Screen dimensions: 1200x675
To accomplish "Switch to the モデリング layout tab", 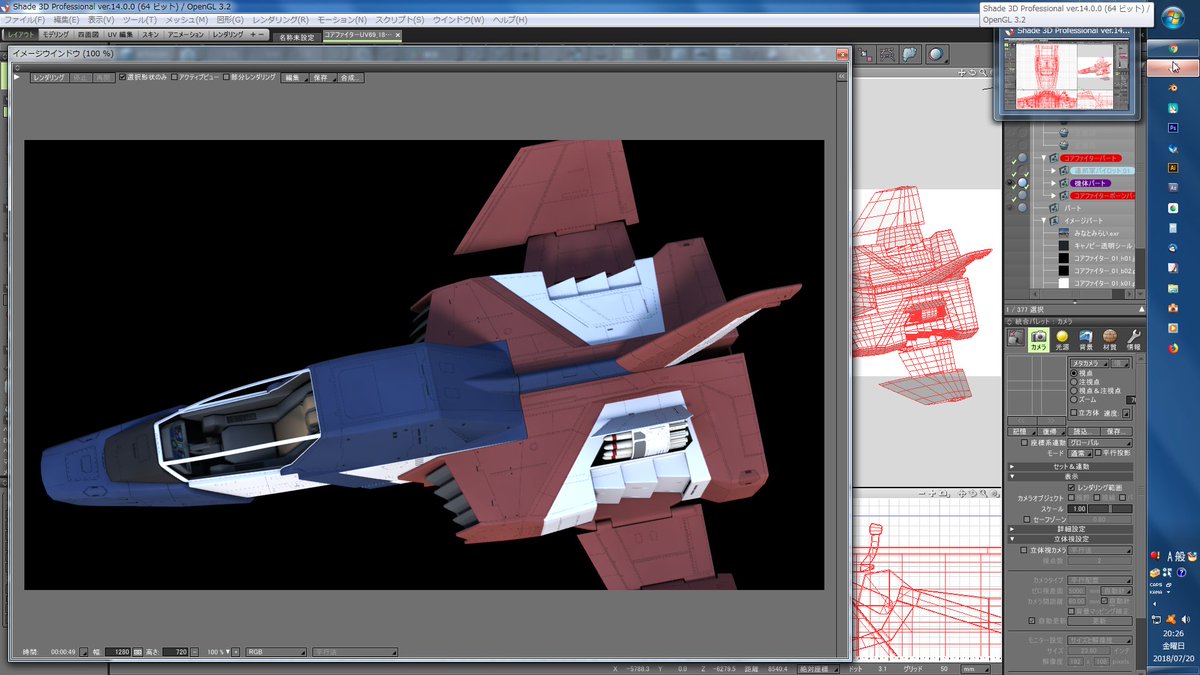I will [55, 35].
